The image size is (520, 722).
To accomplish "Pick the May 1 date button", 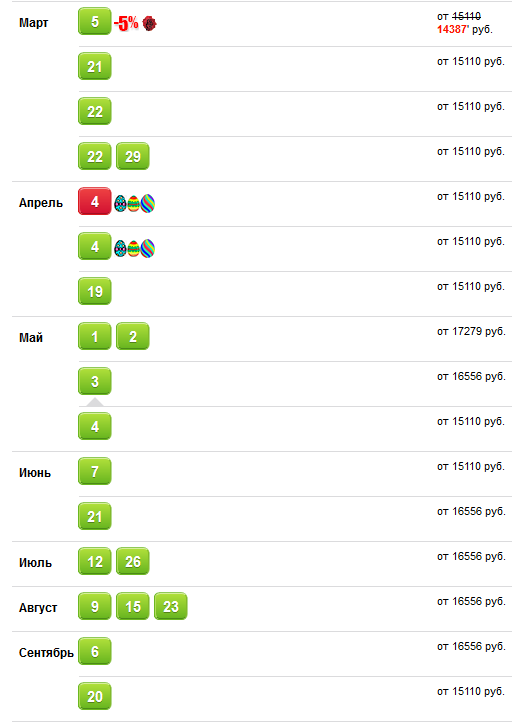I will click(94, 336).
